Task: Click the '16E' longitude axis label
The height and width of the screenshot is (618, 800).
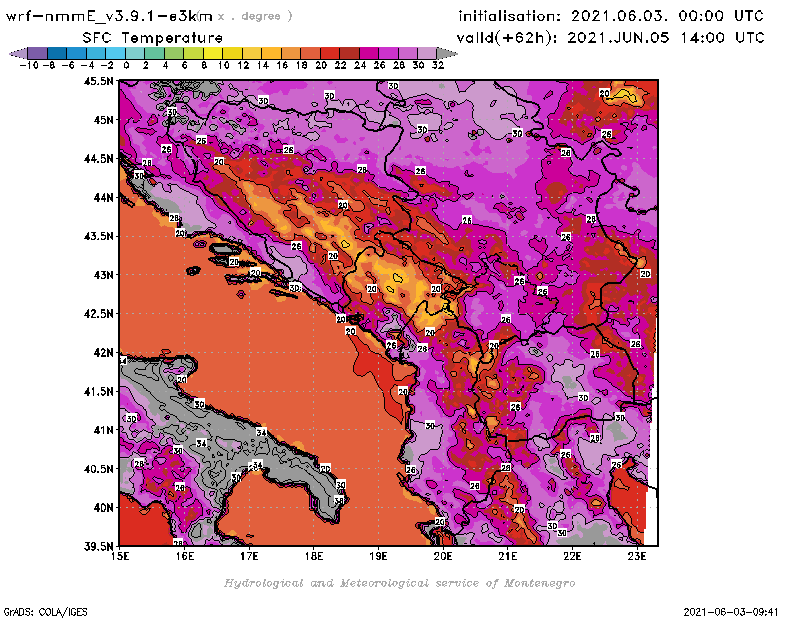Action: [185, 556]
